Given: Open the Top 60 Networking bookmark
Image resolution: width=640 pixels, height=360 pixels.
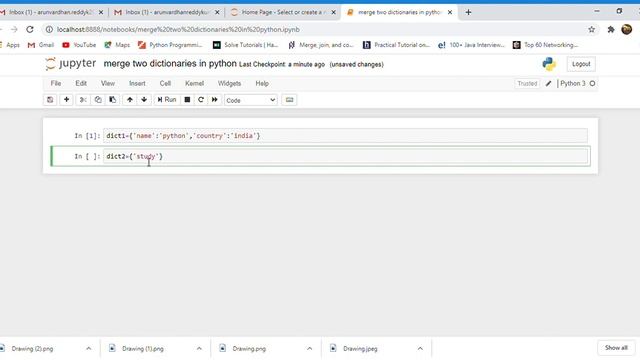Looking at the screenshot, I should (546, 45).
